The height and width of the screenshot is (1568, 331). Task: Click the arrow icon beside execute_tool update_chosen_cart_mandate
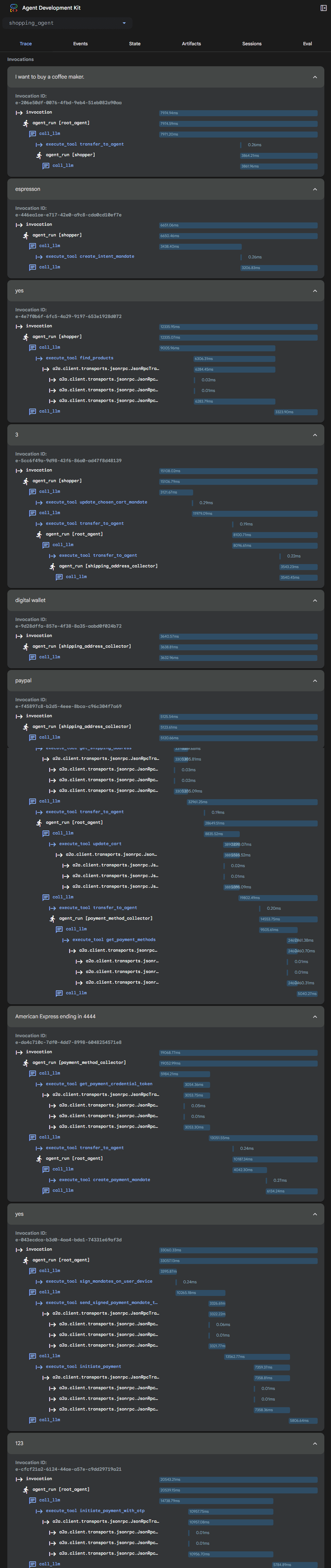pos(40,503)
